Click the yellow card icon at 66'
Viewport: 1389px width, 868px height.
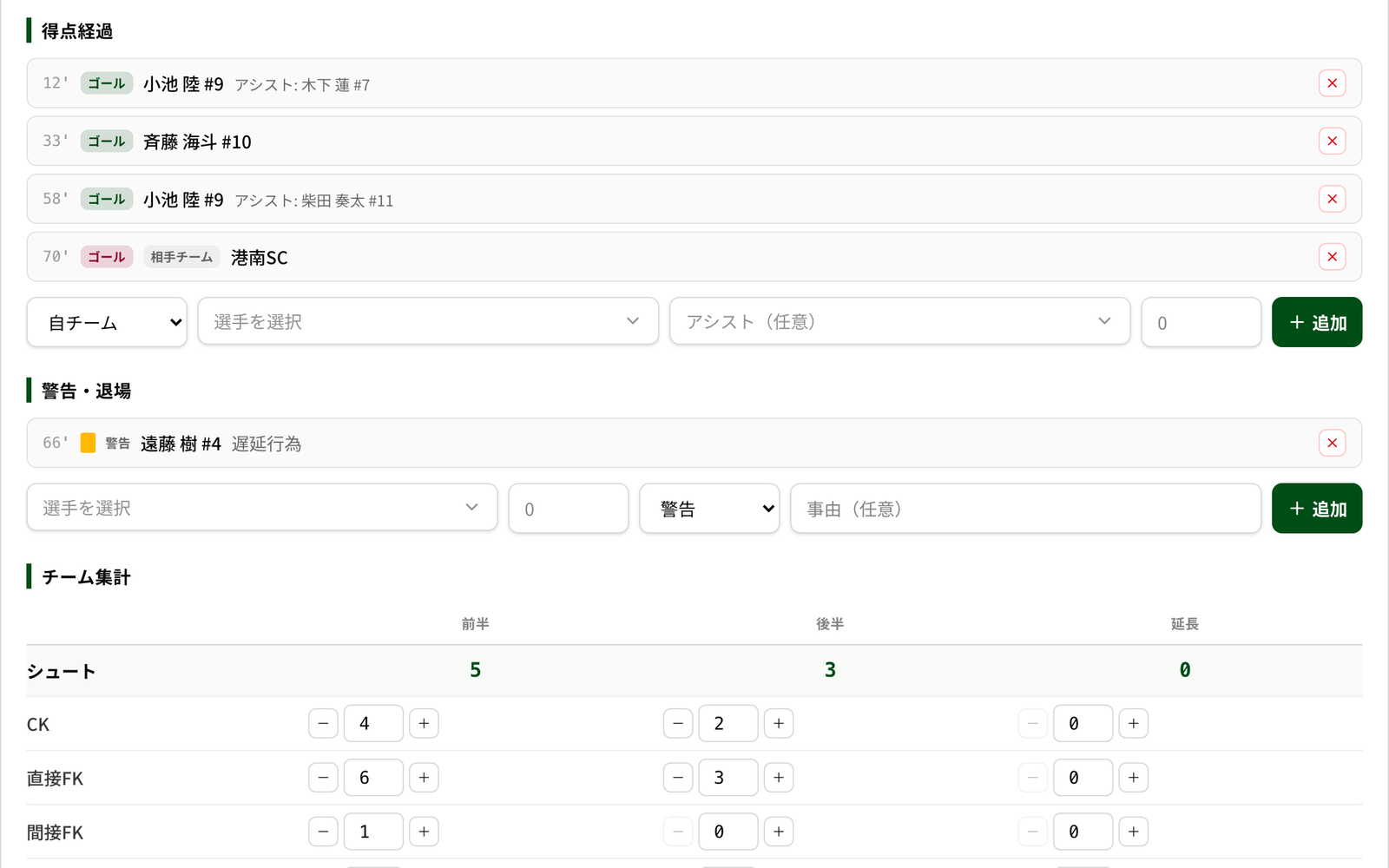click(x=88, y=443)
